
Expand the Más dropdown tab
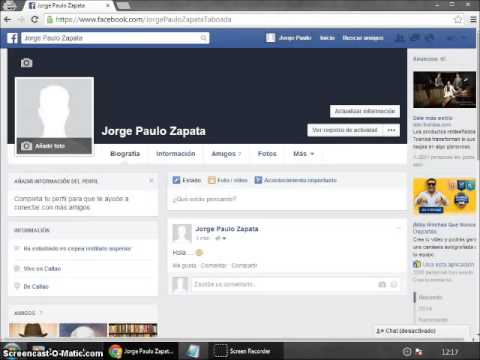pos(303,154)
